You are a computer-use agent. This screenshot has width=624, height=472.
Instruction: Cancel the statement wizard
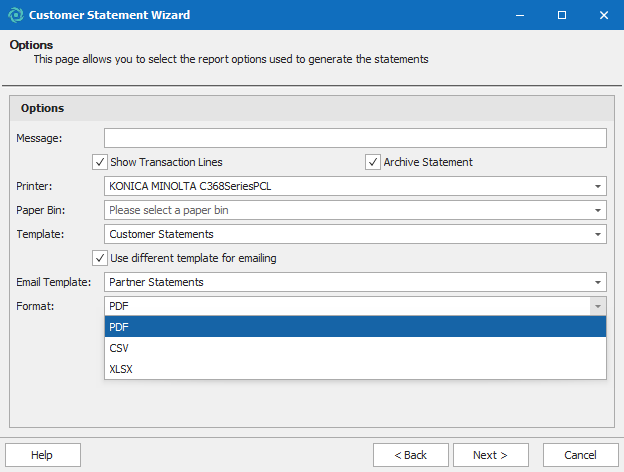point(579,455)
